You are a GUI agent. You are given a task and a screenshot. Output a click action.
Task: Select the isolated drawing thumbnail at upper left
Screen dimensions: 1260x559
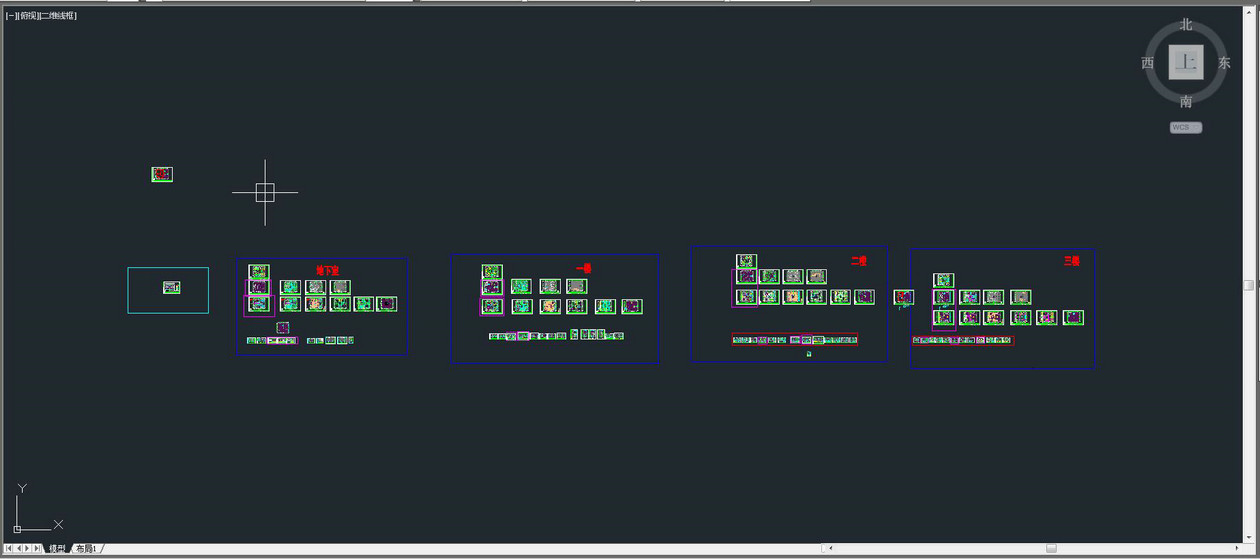pos(162,174)
